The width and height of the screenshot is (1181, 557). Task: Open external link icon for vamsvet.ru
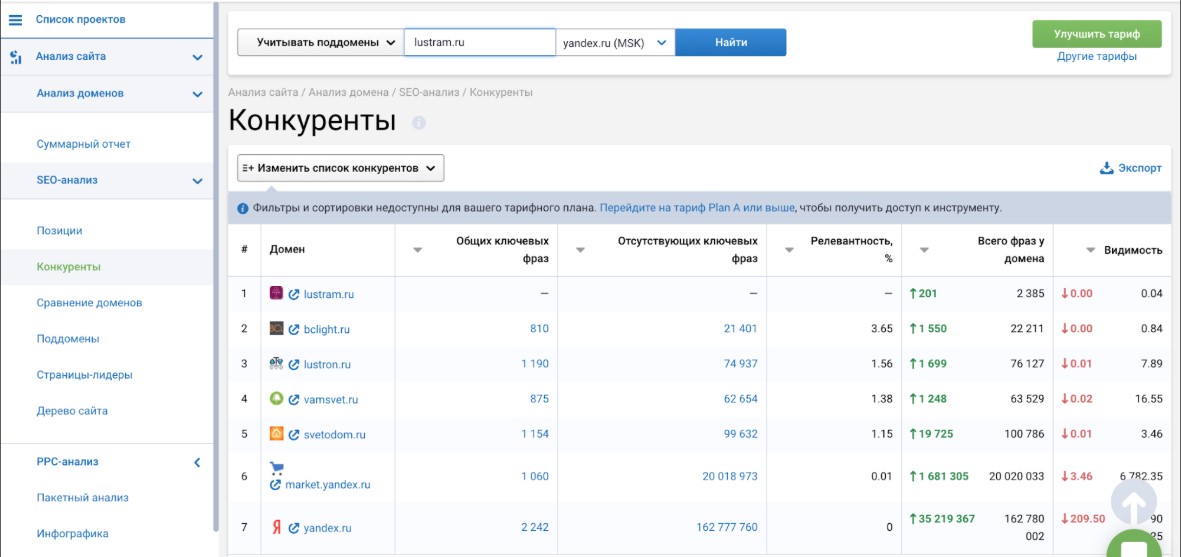point(294,400)
